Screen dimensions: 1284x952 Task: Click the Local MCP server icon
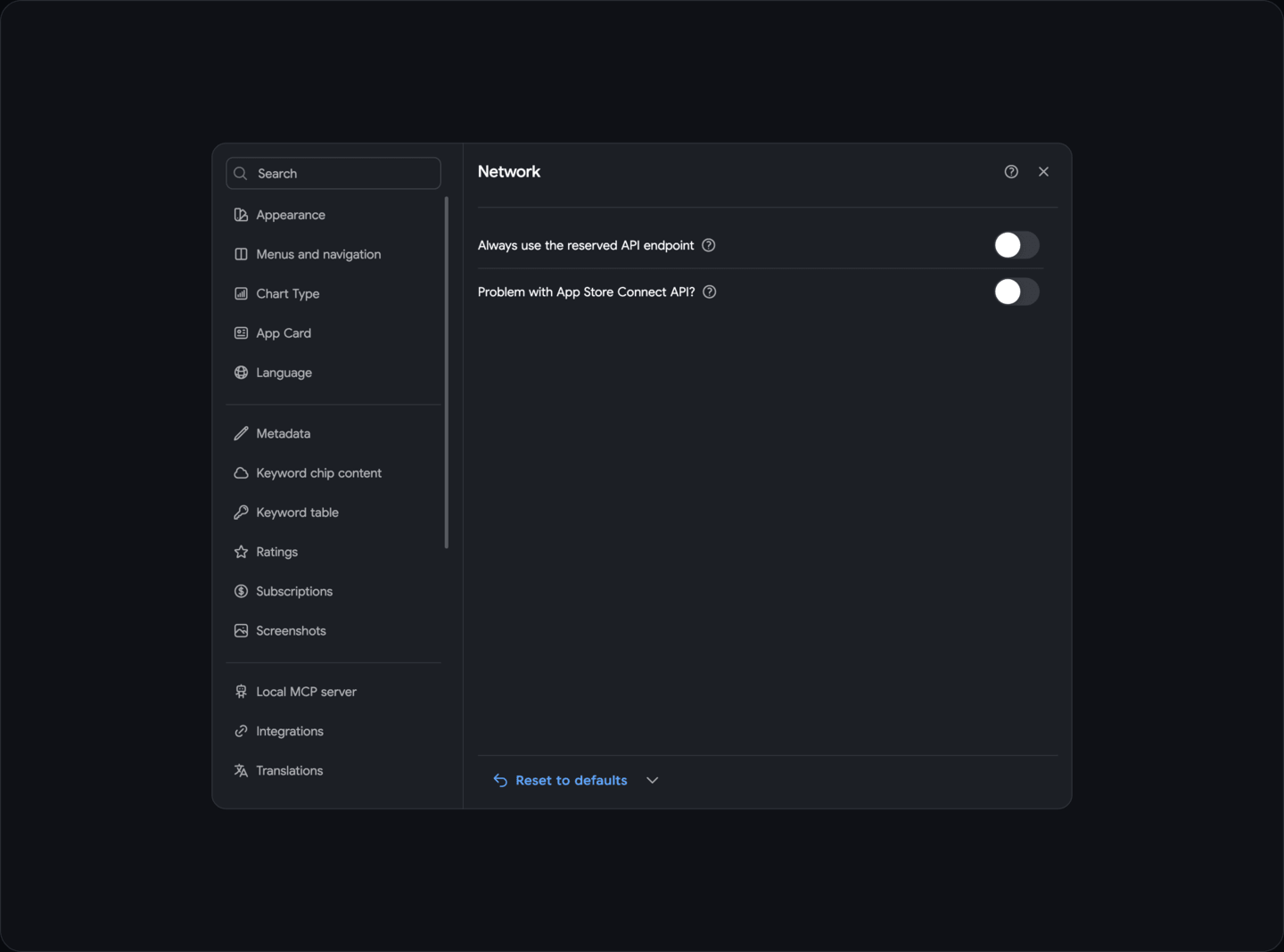(241, 692)
